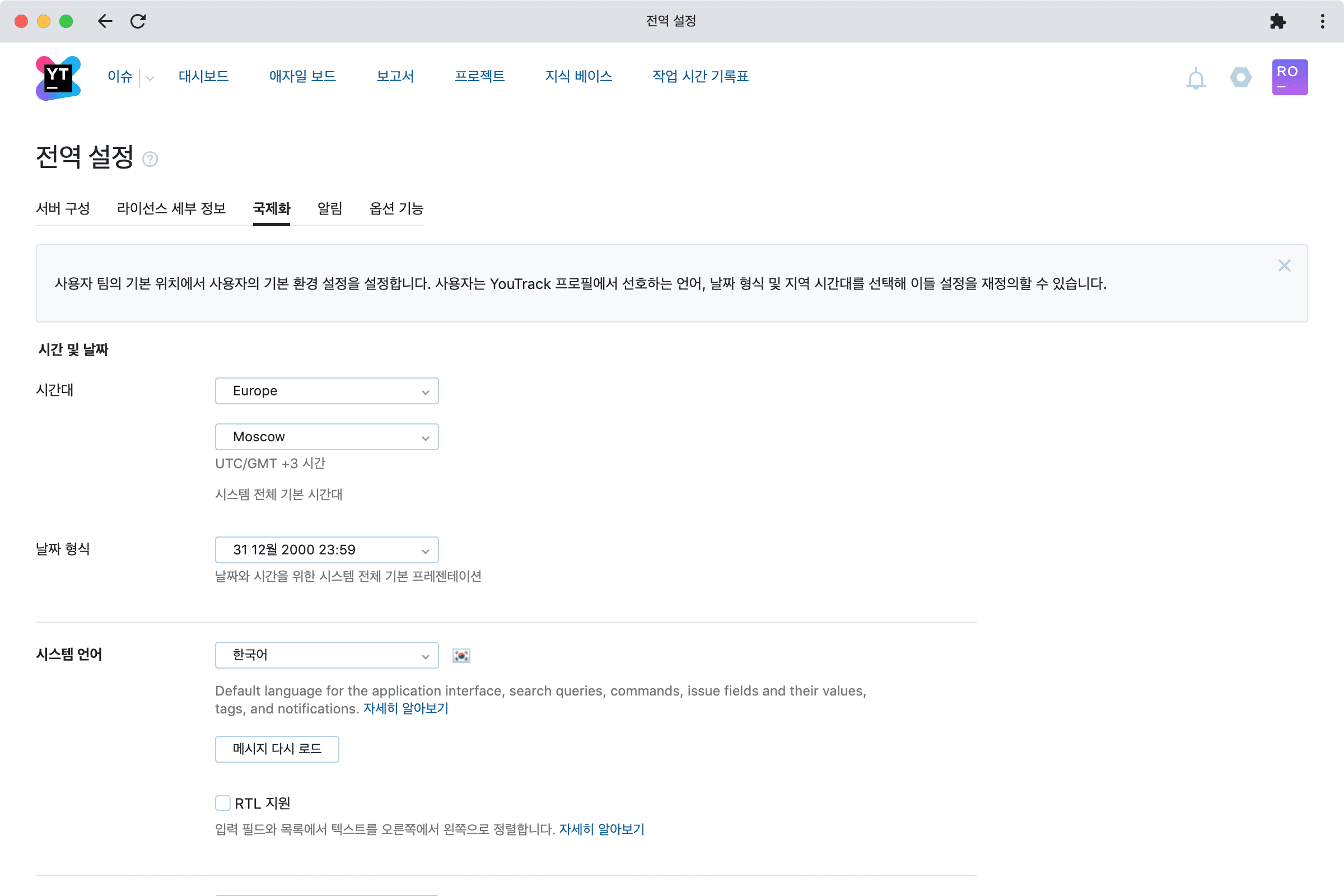Click the browser extensions puzzle icon
The image size is (1344, 896).
(1277, 22)
